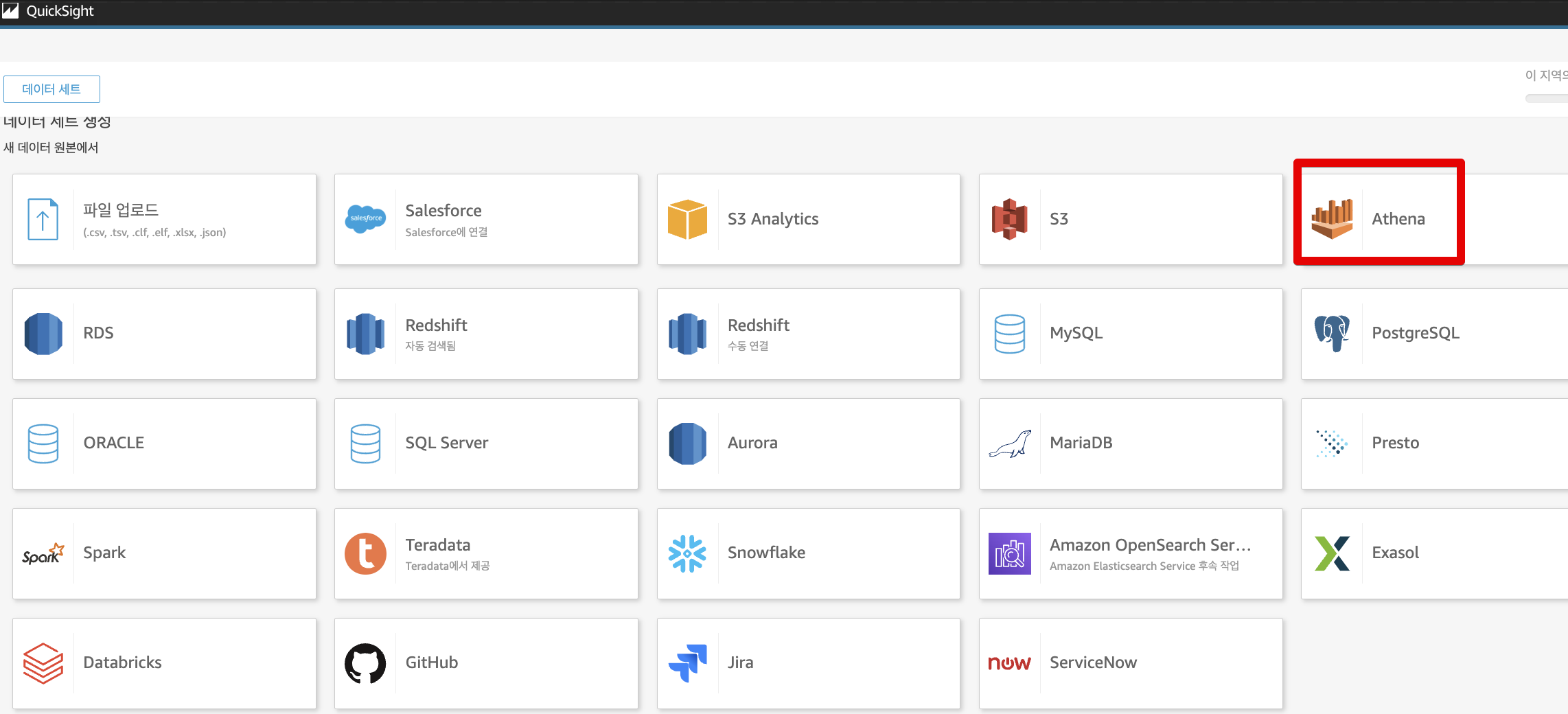Click the Teradata orange t logo
The image size is (1568, 714).
(x=365, y=553)
